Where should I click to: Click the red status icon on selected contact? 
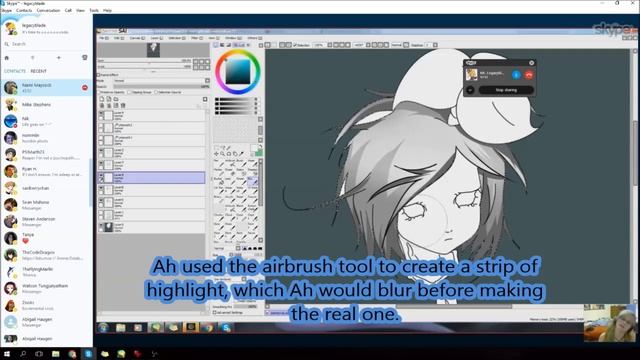[x=85, y=87]
